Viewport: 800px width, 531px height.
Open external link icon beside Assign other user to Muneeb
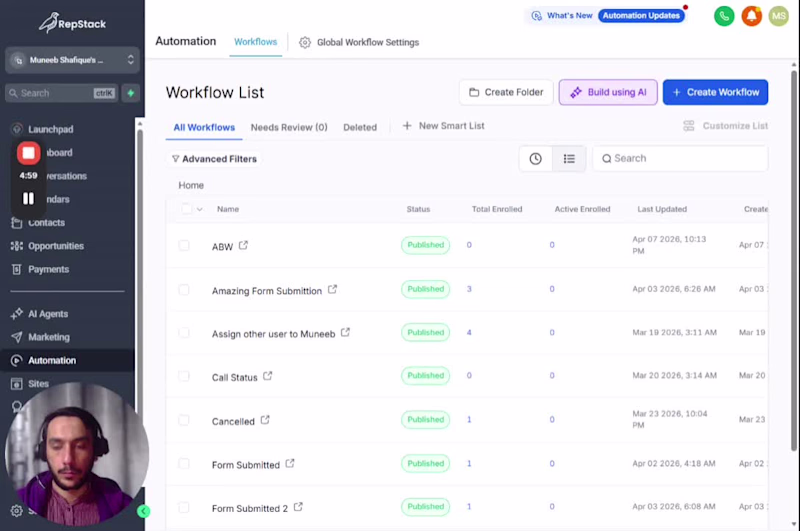(345, 333)
